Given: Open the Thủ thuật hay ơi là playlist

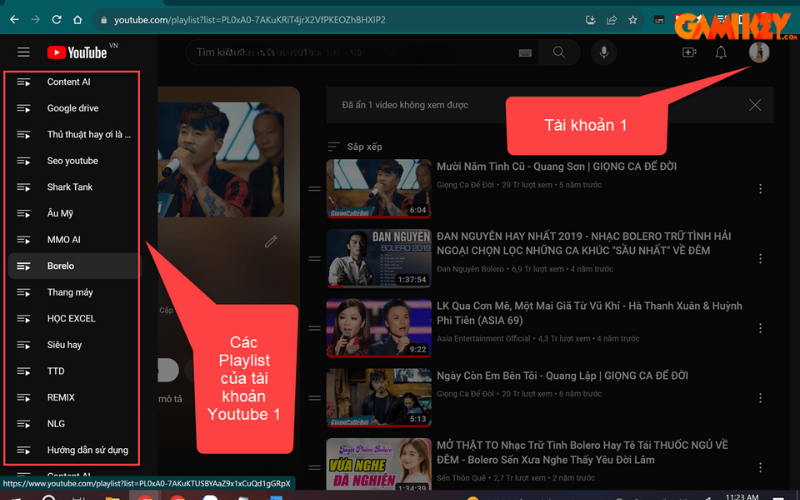Looking at the screenshot, I should [x=72, y=135].
